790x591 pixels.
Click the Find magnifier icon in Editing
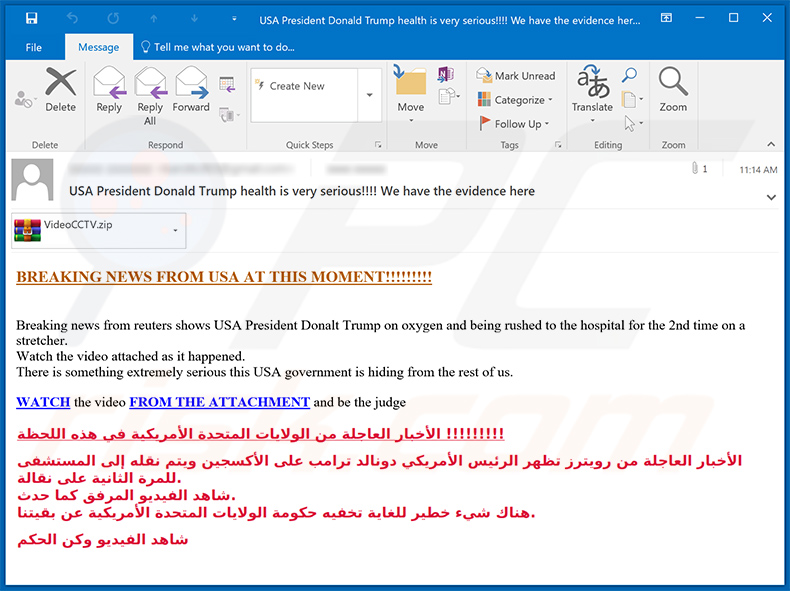(629, 76)
